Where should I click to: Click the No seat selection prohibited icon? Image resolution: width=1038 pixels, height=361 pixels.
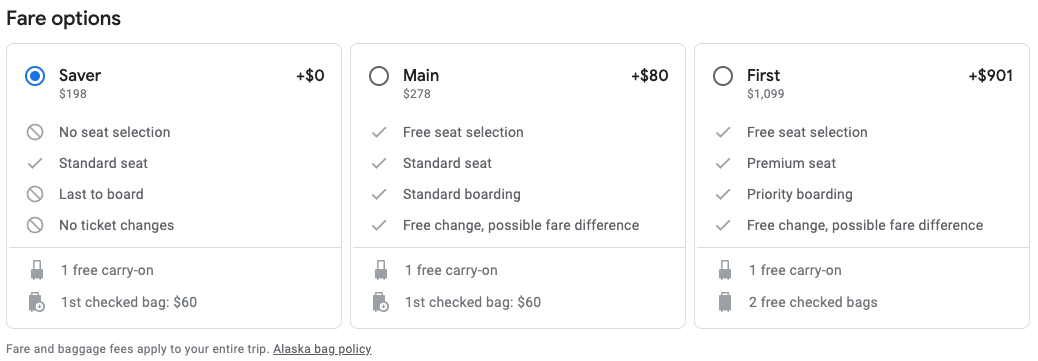[x=35, y=132]
